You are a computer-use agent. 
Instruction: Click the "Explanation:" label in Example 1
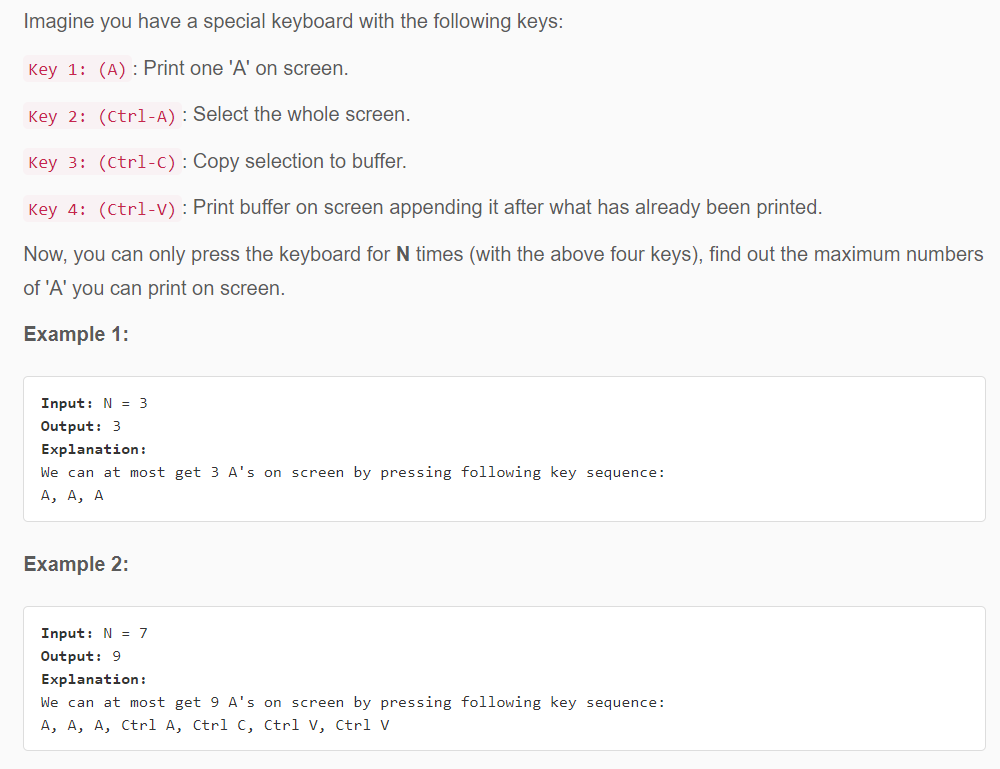point(94,449)
